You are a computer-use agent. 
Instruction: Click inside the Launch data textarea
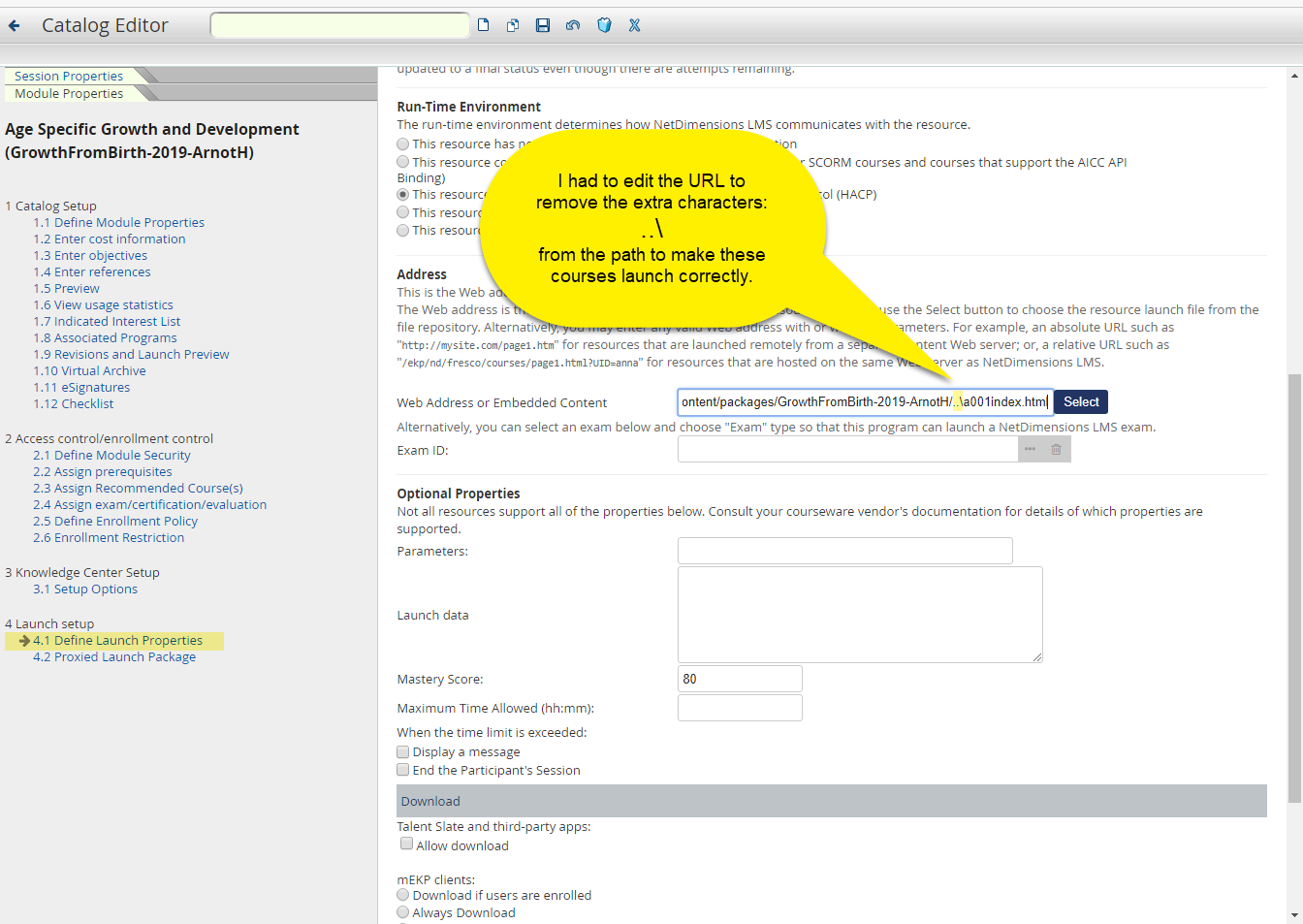pyautogui.click(x=860, y=615)
